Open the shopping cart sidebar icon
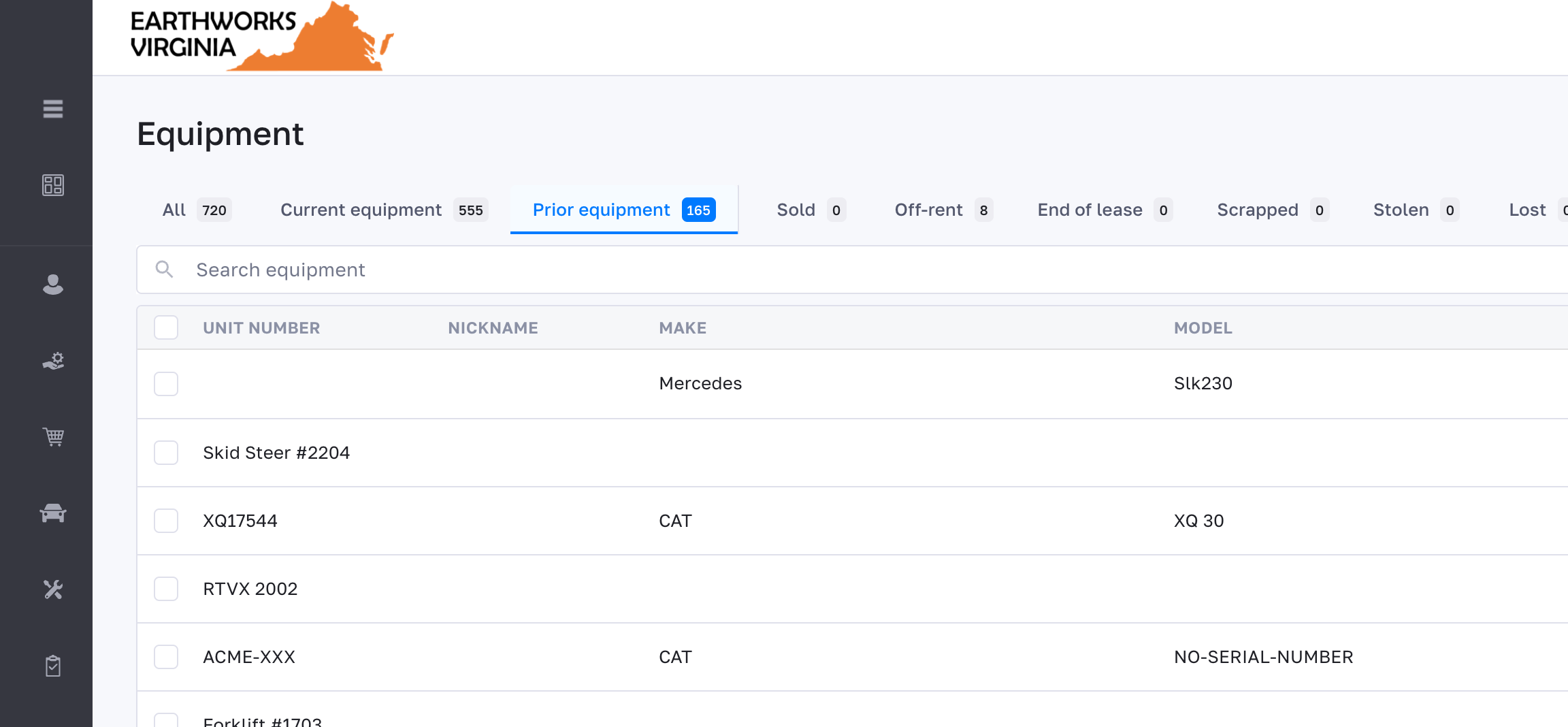1568x727 pixels. (x=52, y=436)
